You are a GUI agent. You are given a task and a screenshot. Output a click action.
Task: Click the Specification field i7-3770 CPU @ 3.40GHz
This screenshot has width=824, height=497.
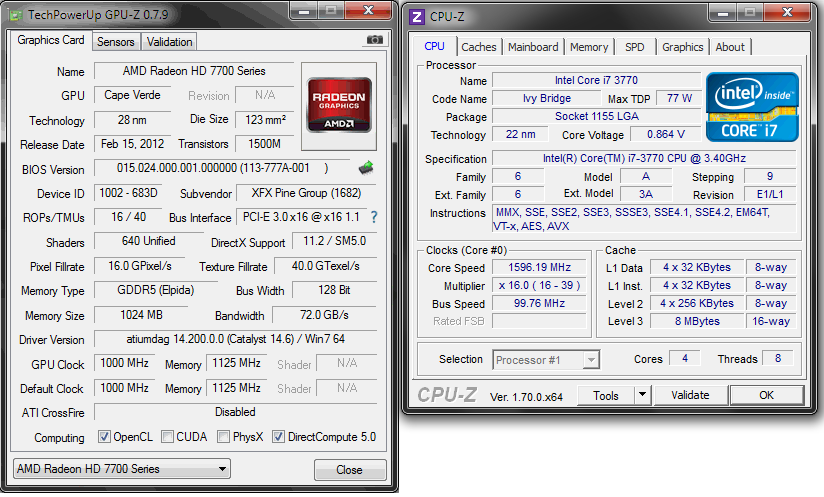(644, 158)
